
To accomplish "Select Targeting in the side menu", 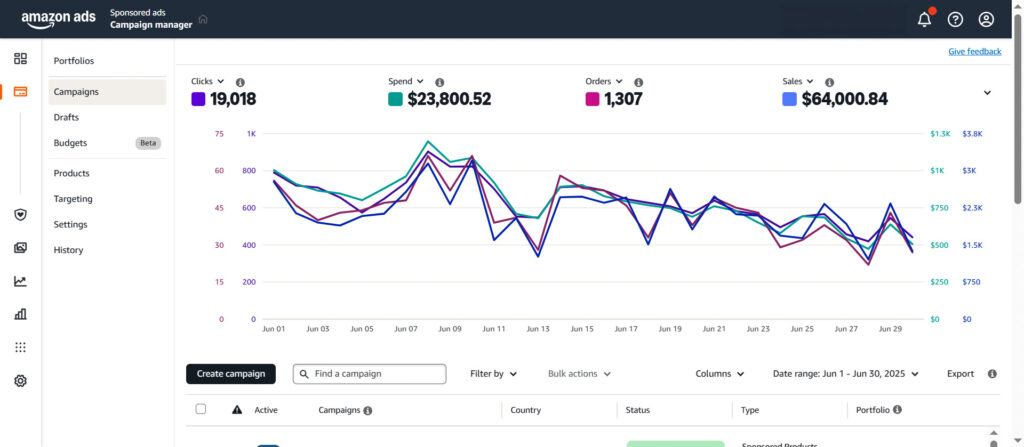I will pyautogui.click(x=73, y=199).
